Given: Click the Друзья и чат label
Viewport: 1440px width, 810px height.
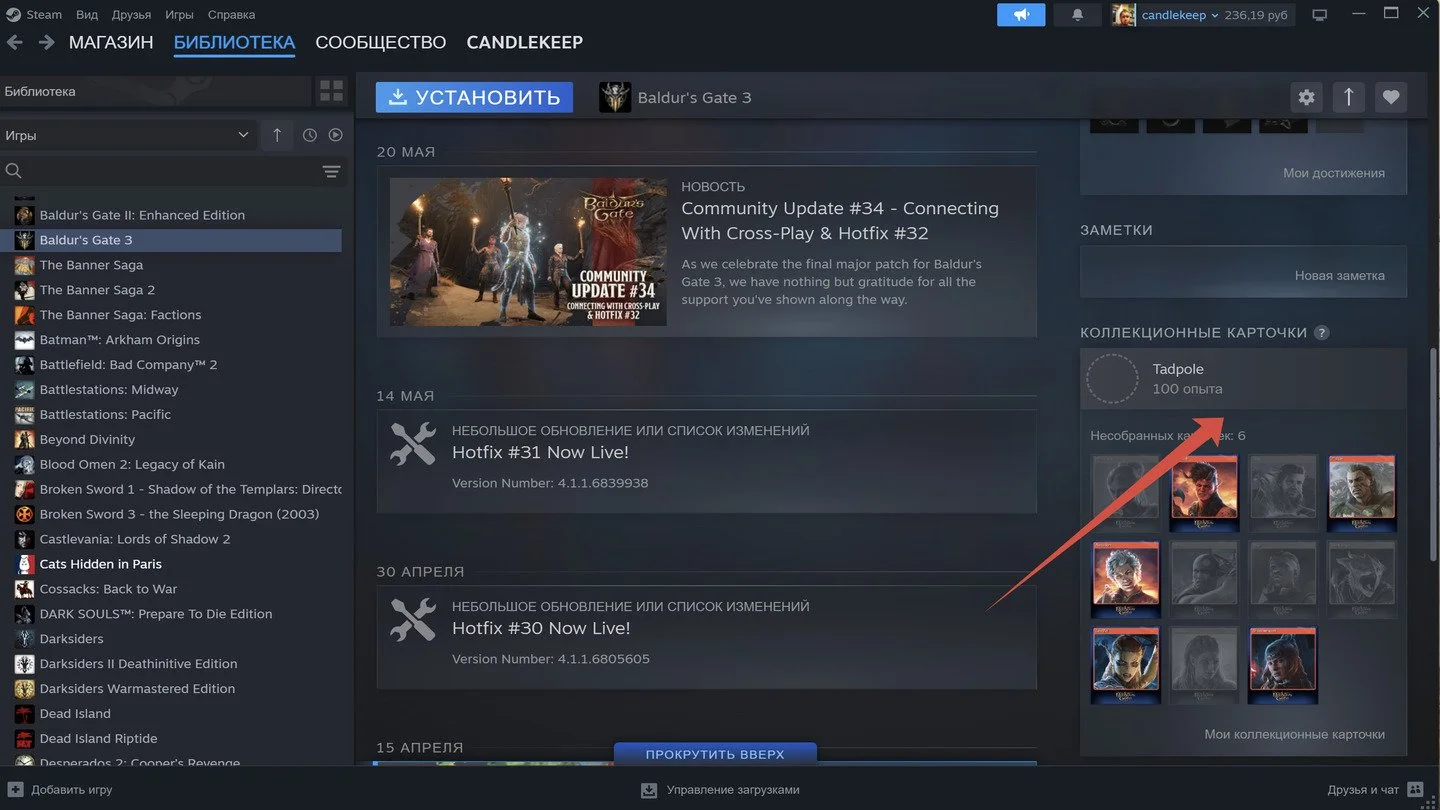Looking at the screenshot, I should tap(1363, 790).
